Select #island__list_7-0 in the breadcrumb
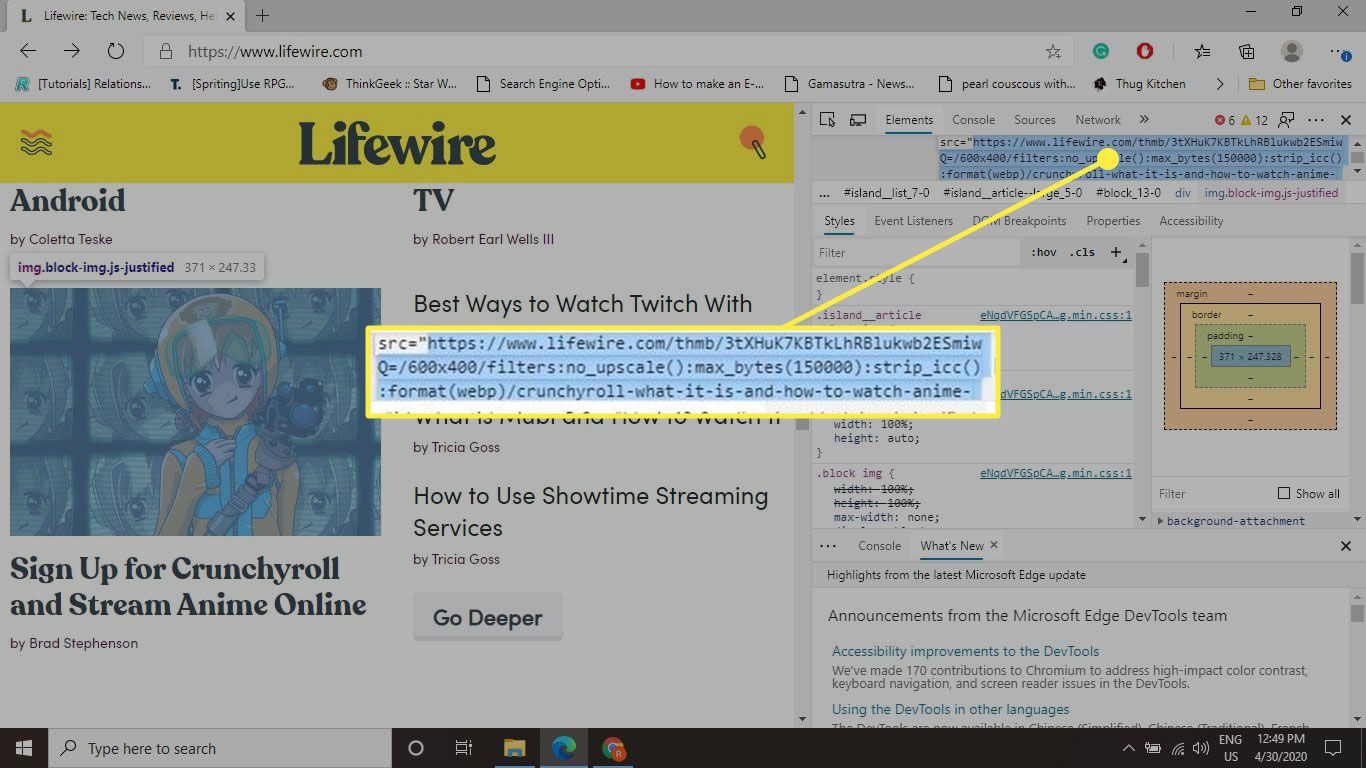This screenshot has width=1366, height=768. point(886,193)
